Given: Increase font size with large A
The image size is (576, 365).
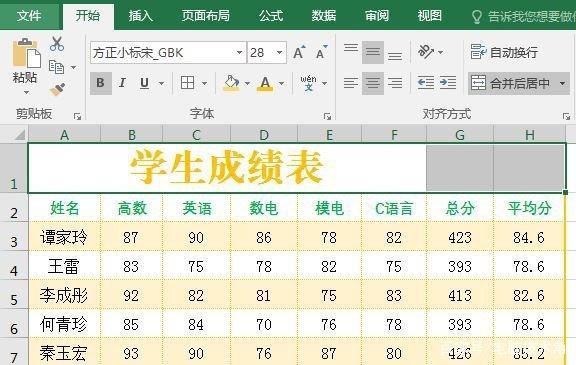Looking at the screenshot, I should pos(299,53).
